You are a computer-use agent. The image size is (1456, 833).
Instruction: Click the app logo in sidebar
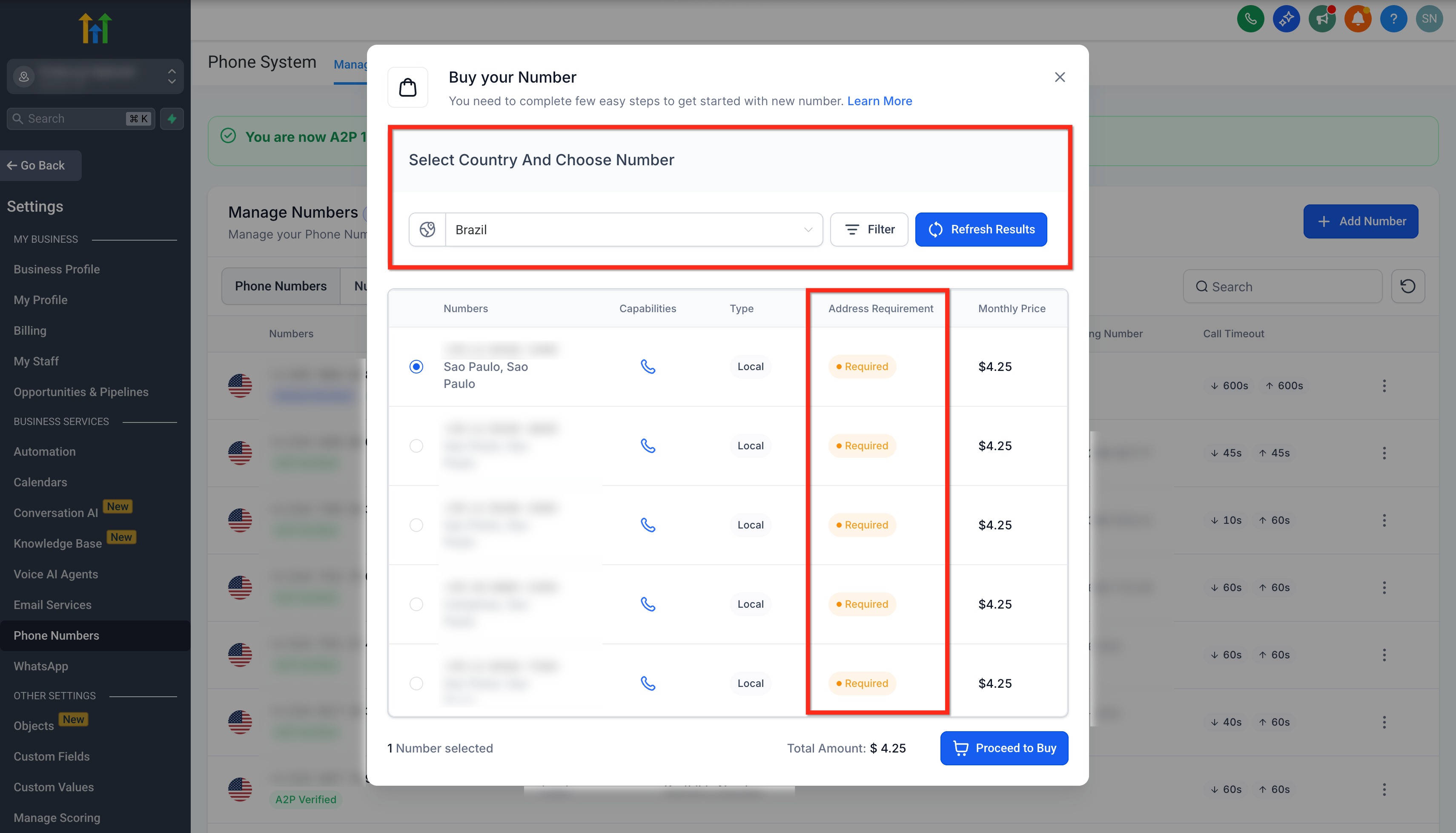(95, 28)
